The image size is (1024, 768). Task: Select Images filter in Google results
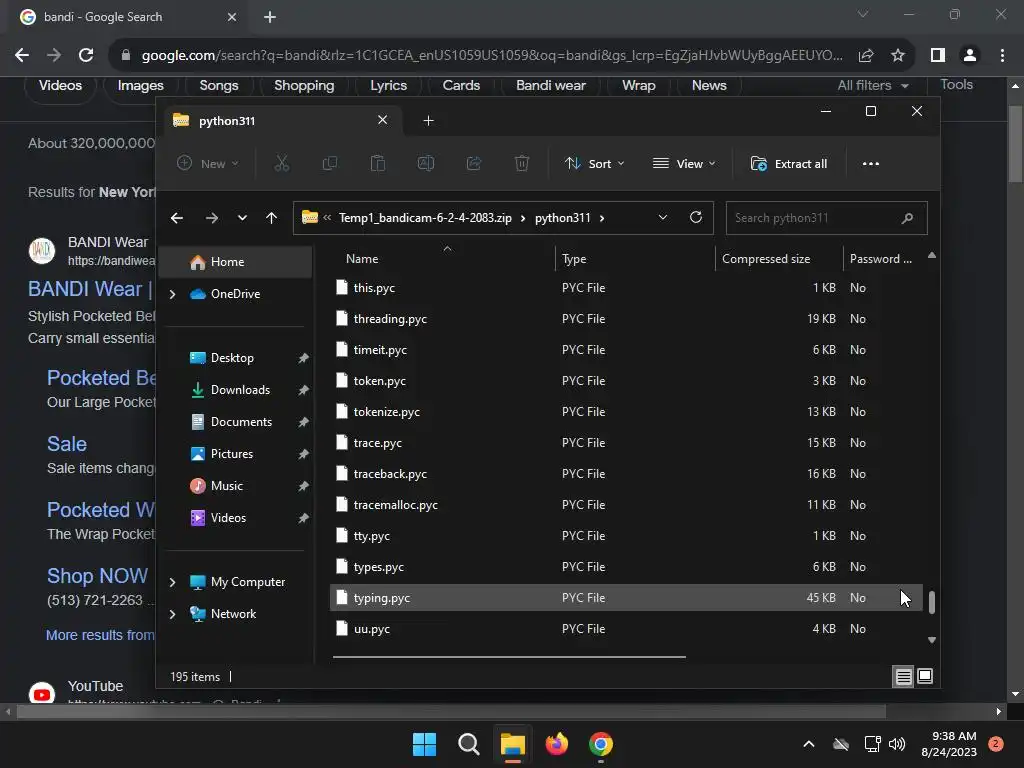(x=140, y=86)
